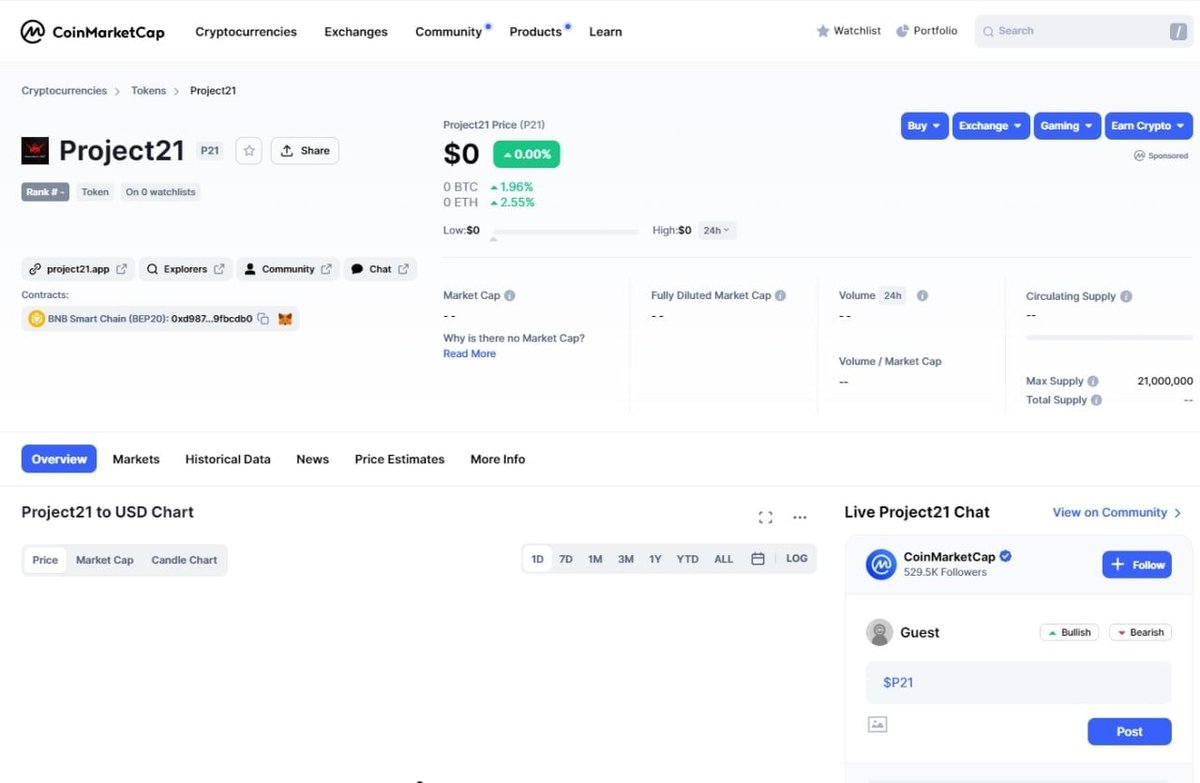
Task: Open the Earn Crypto dropdown
Action: [1149, 126]
